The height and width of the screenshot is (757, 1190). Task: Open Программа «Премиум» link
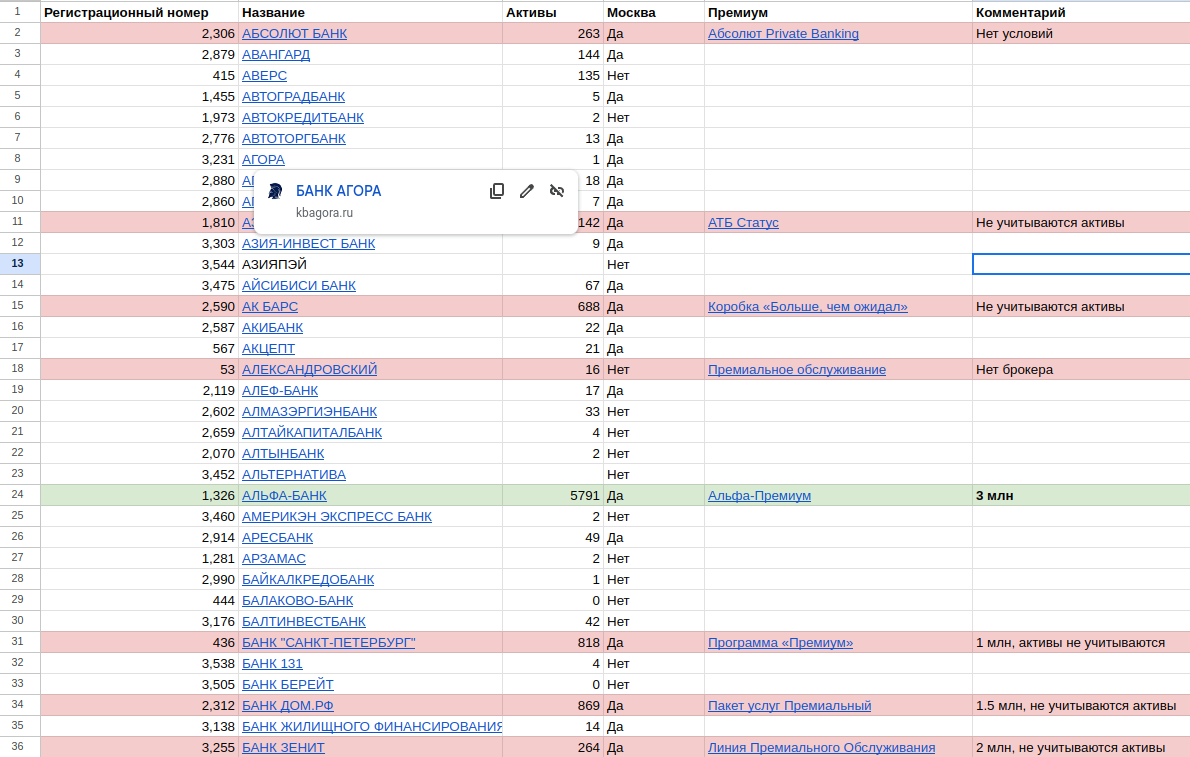point(780,642)
